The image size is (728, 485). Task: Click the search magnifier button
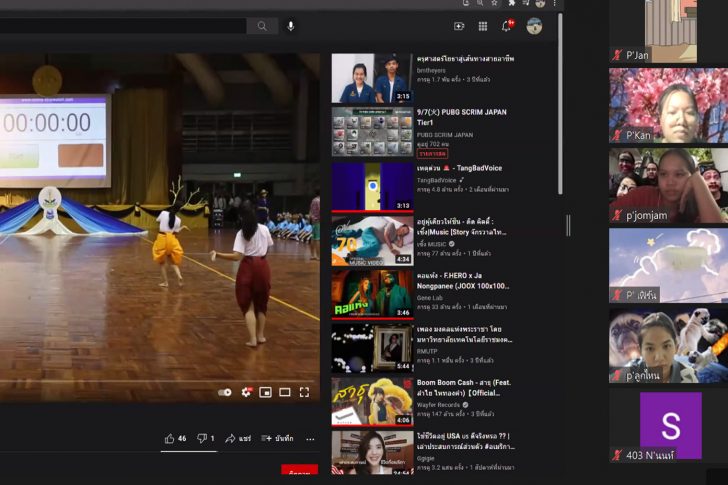pyautogui.click(x=262, y=26)
